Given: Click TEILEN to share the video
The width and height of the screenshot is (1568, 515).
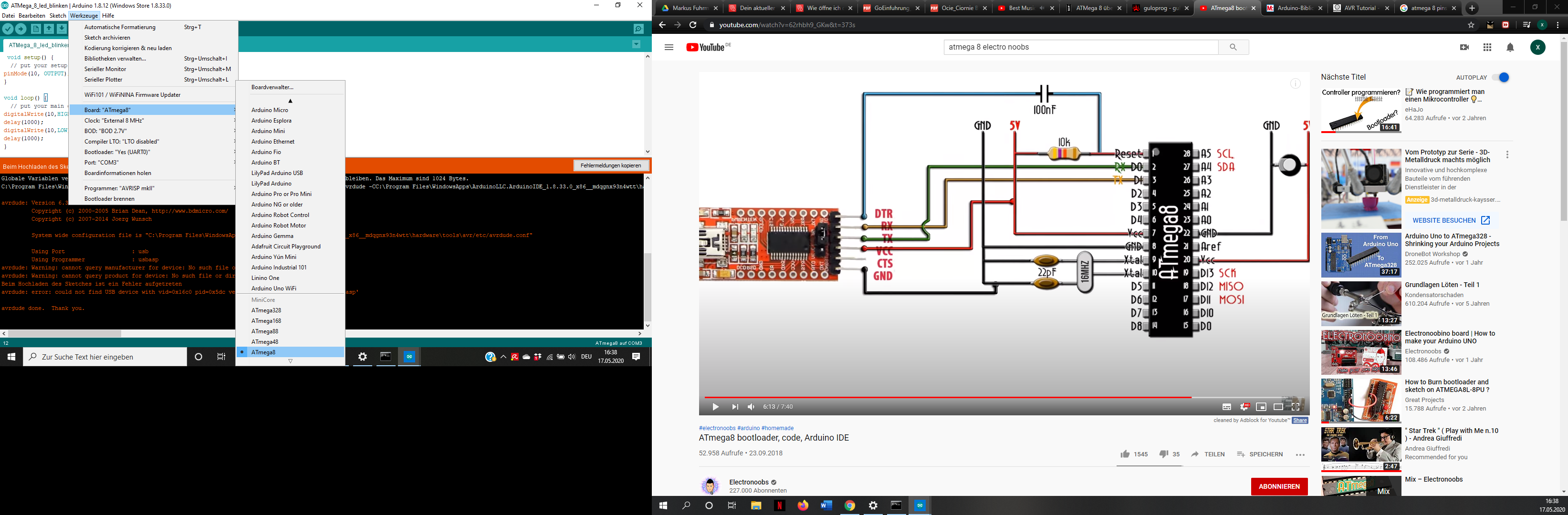Looking at the screenshot, I should point(1208,454).
